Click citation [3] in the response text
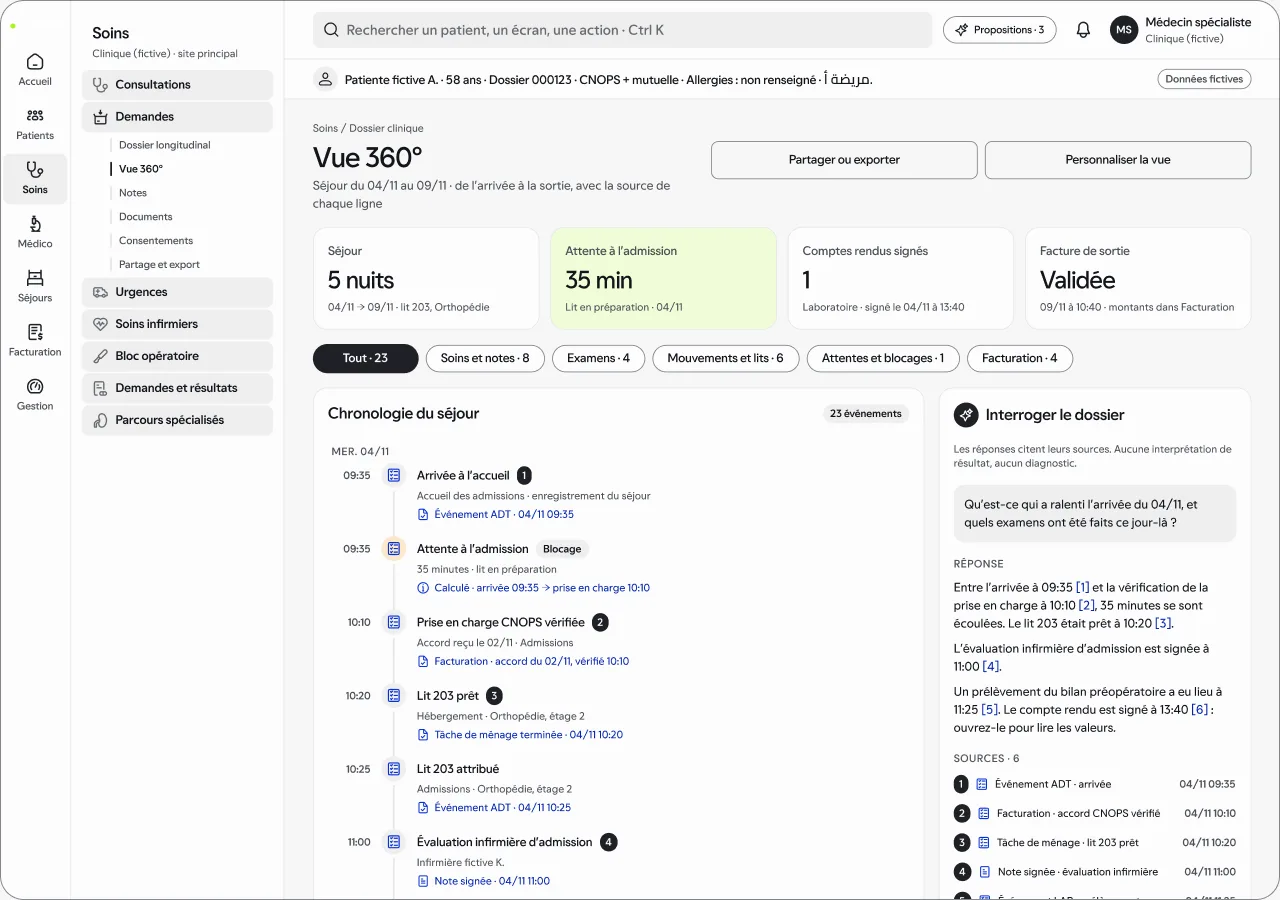 coord(1162,623)
